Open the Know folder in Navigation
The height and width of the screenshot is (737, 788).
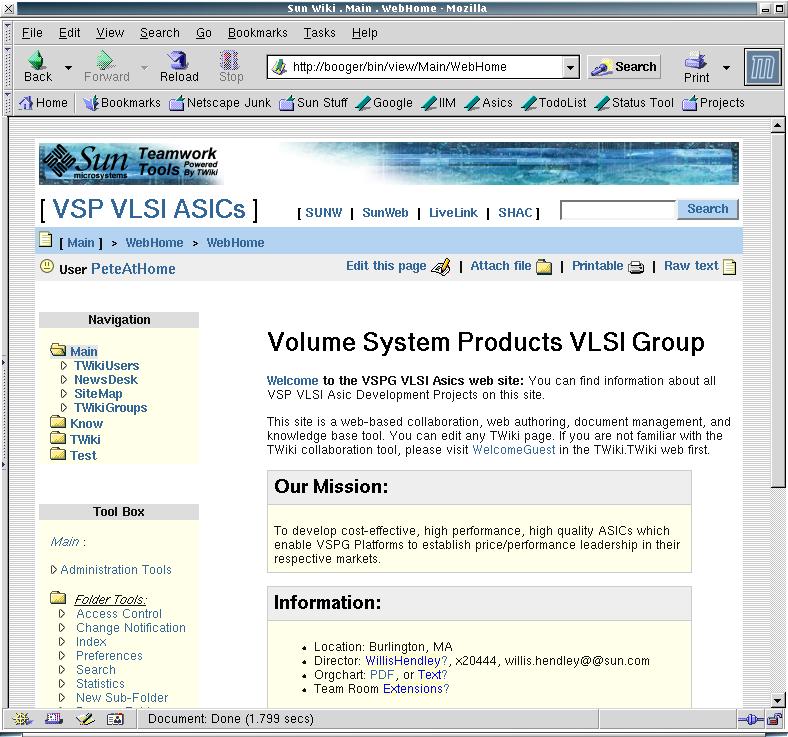(59, 423)
